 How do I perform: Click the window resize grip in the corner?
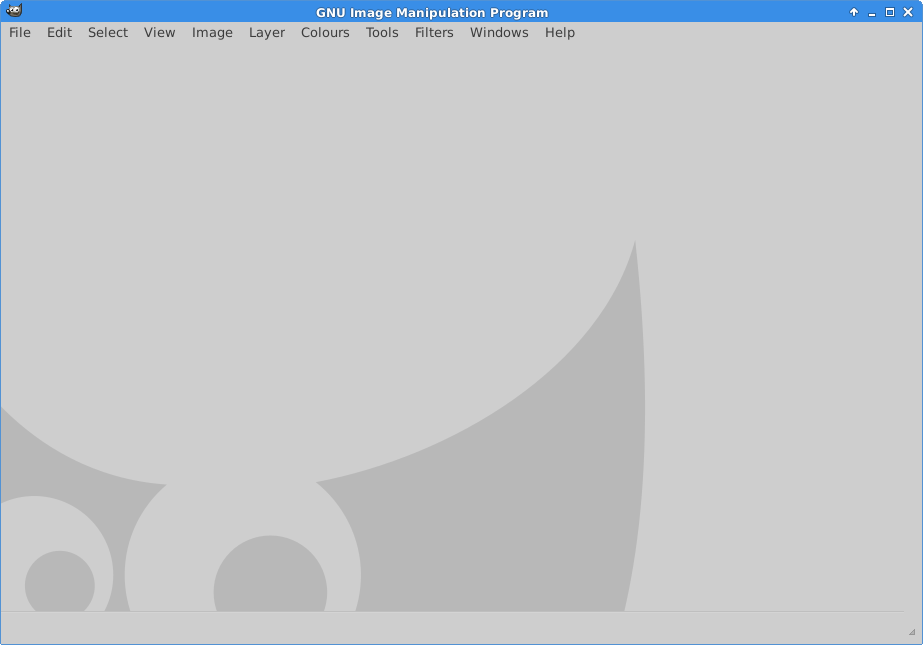click(x=912, y=632)
